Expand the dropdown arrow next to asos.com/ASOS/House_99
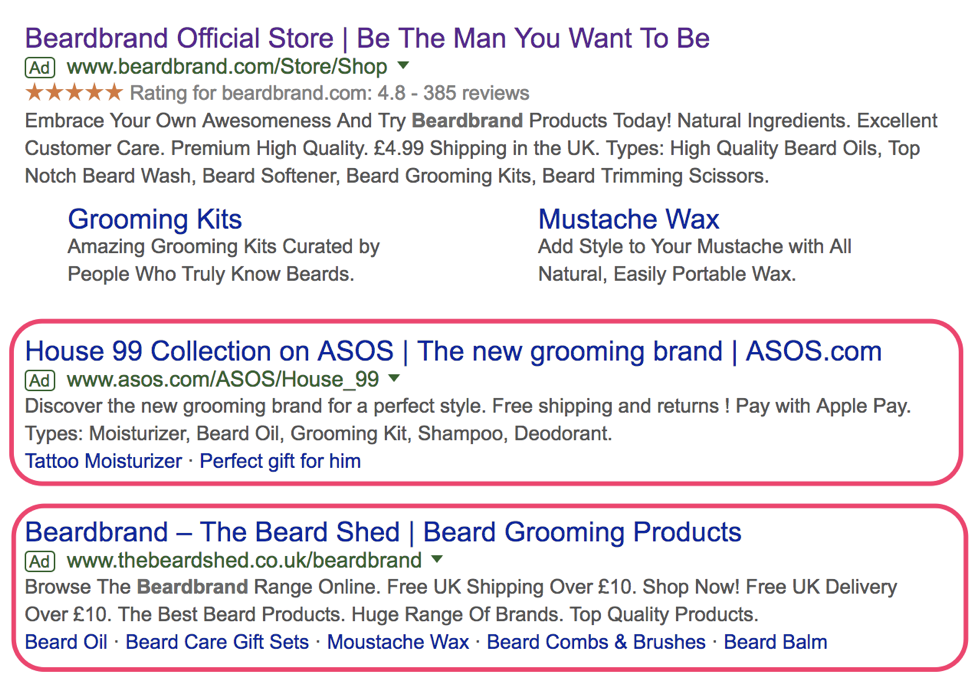The image size is (975, 675). point(395,379)
